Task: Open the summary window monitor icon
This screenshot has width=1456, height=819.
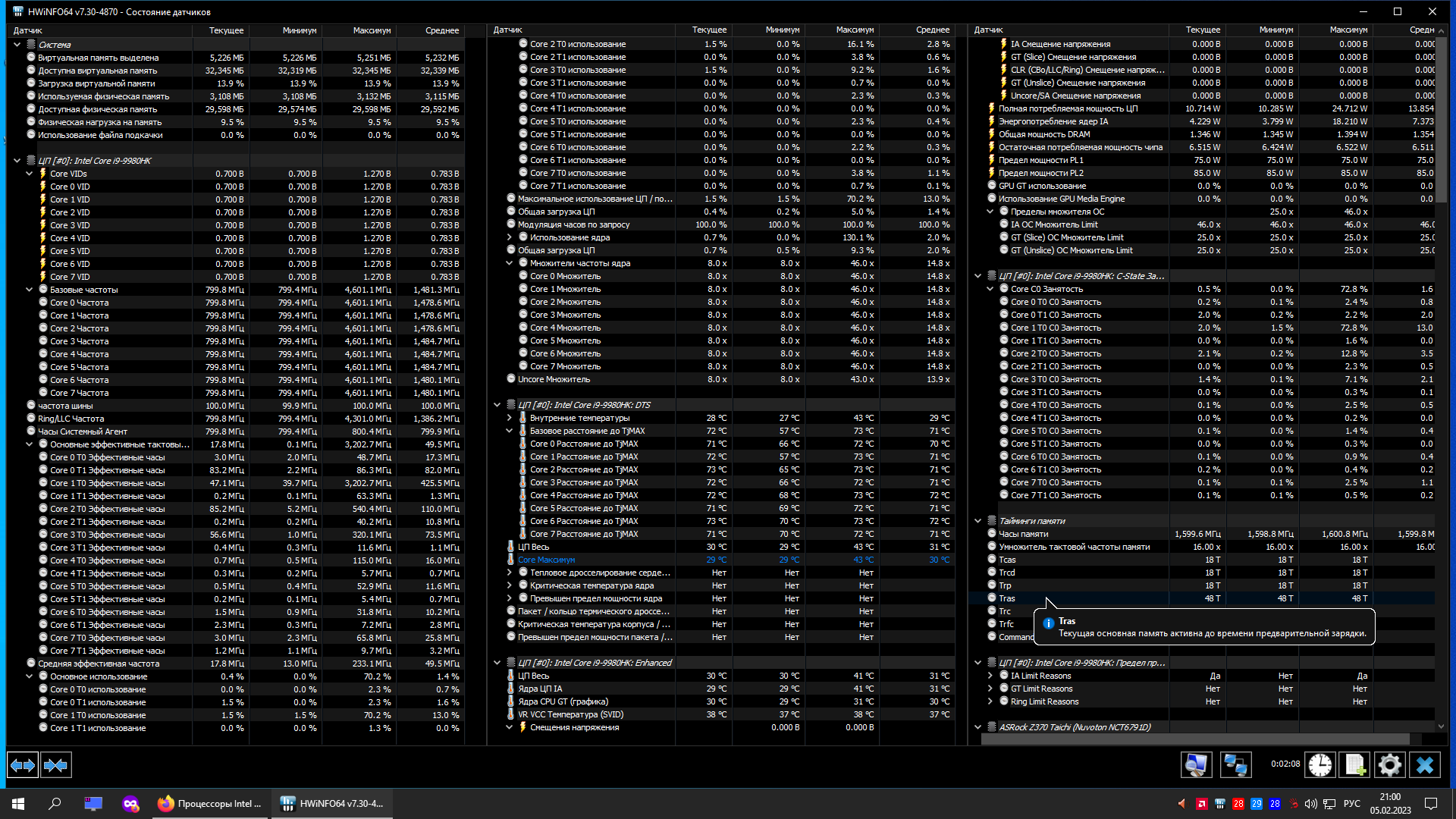Action: tap(1196, 765)
